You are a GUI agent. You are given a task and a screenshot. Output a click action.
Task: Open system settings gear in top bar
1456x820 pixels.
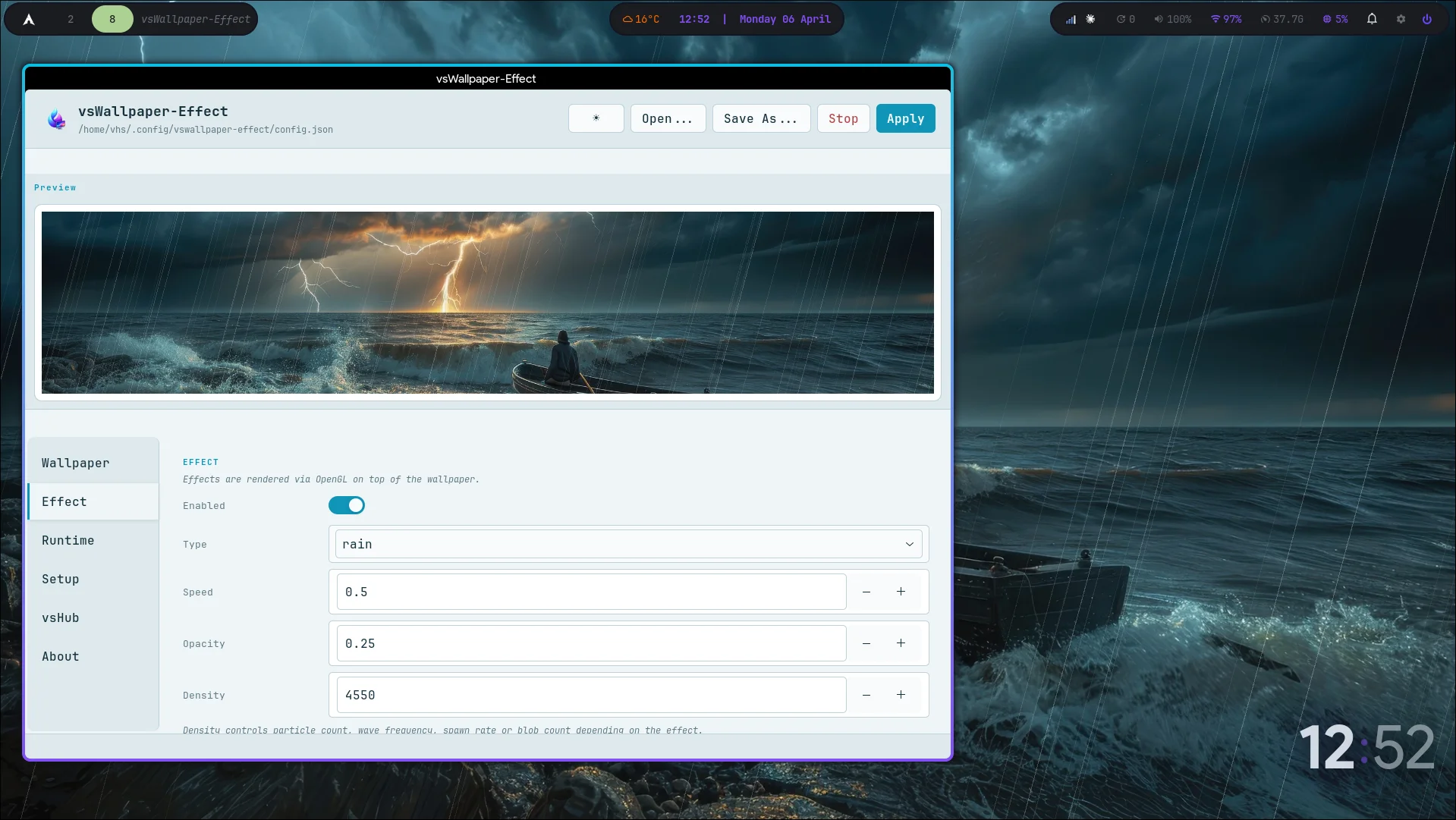coord(1401,19)
